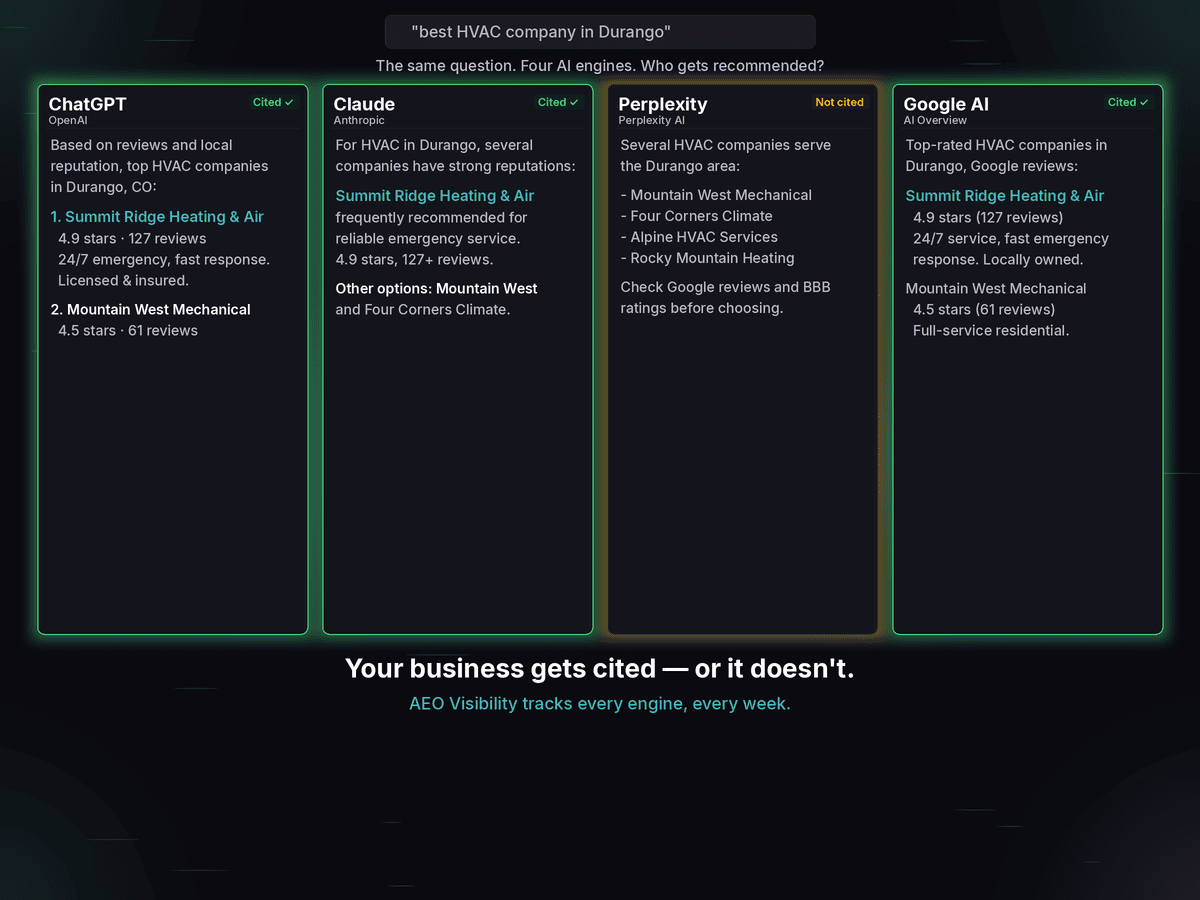Click "4.5 stars (61 reviews)" in Google AI card

click(984, 310)
